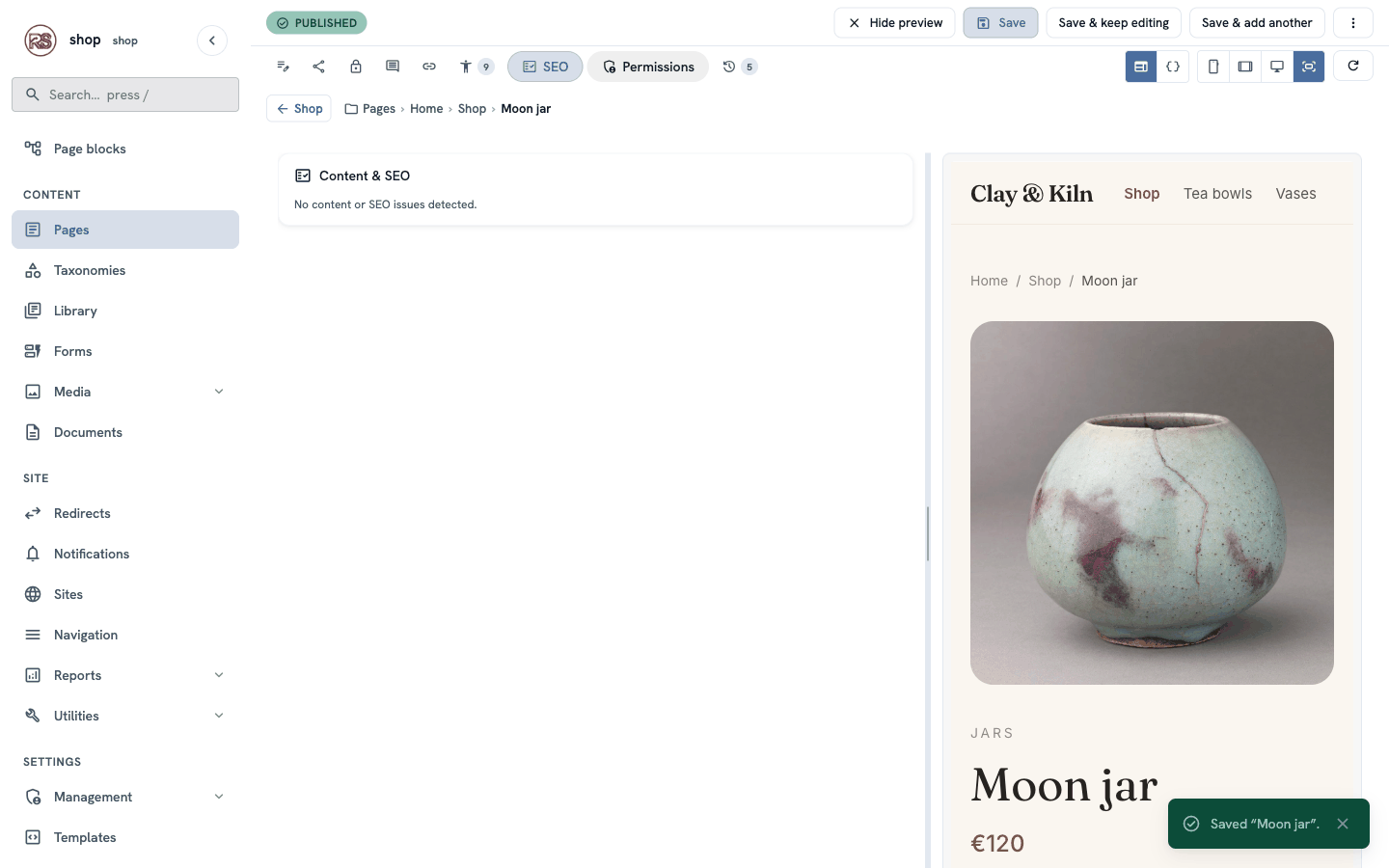Go back to Shop via arrow button

point(299,109)
